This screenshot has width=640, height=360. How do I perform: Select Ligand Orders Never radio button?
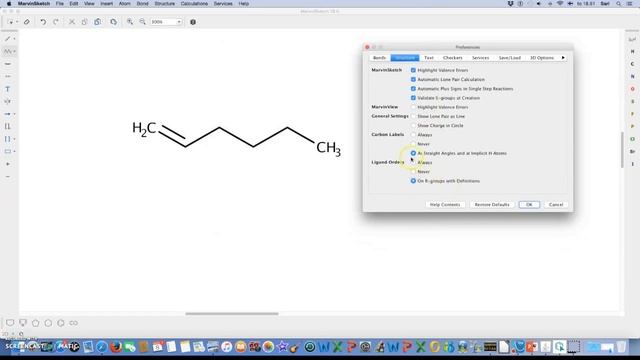pos(413,172)
